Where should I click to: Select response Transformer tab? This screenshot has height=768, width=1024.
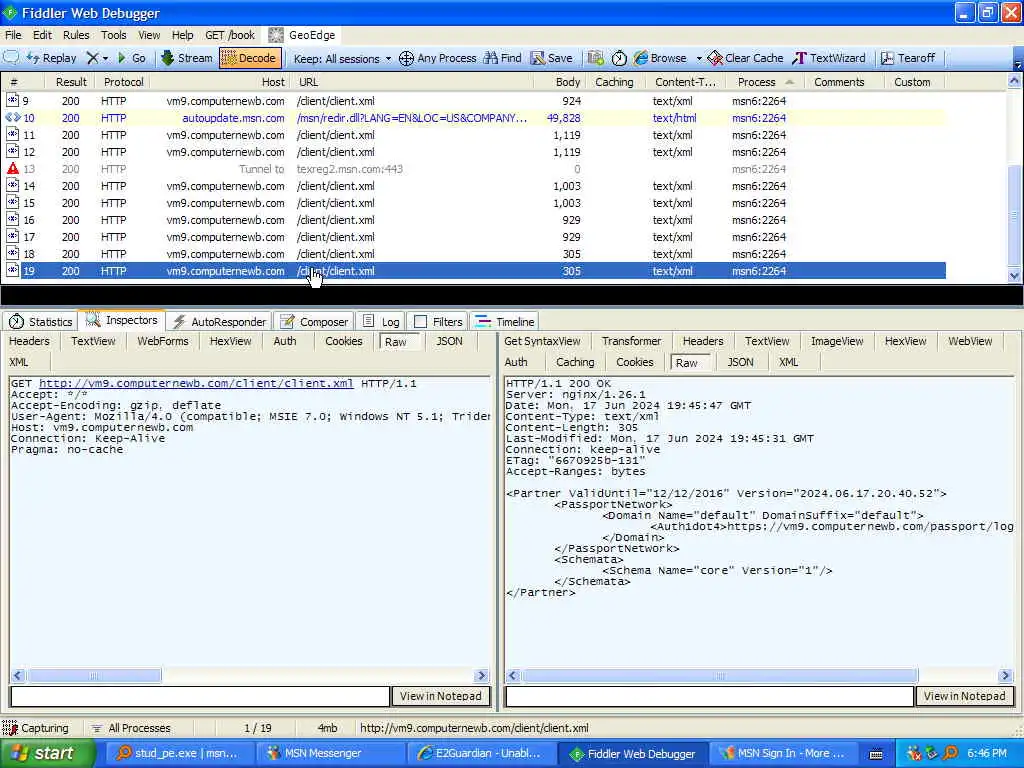632,342
